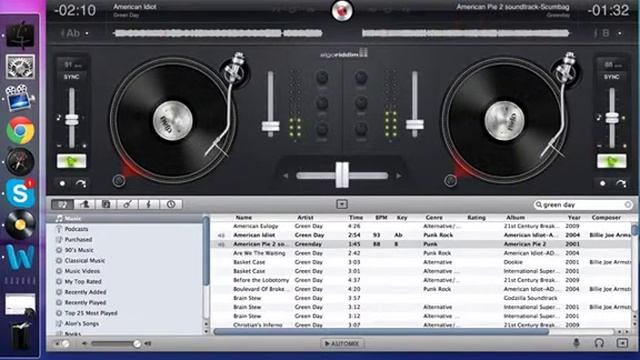The width and height of the screenshot is (640, 360).
Task: Open Skype from the dock
Action: point(20,193)
